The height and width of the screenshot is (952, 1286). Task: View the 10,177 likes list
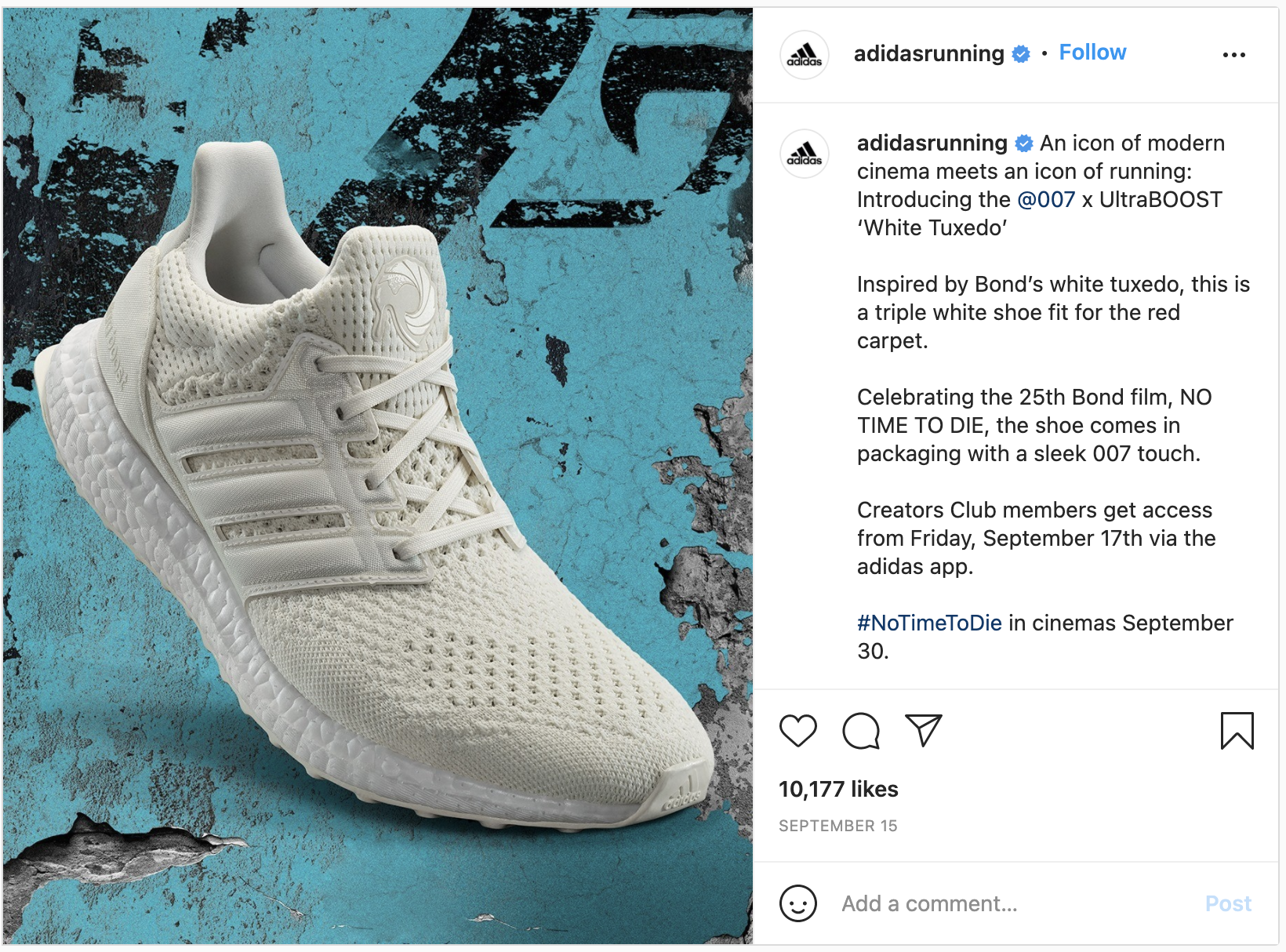(838, 789)
